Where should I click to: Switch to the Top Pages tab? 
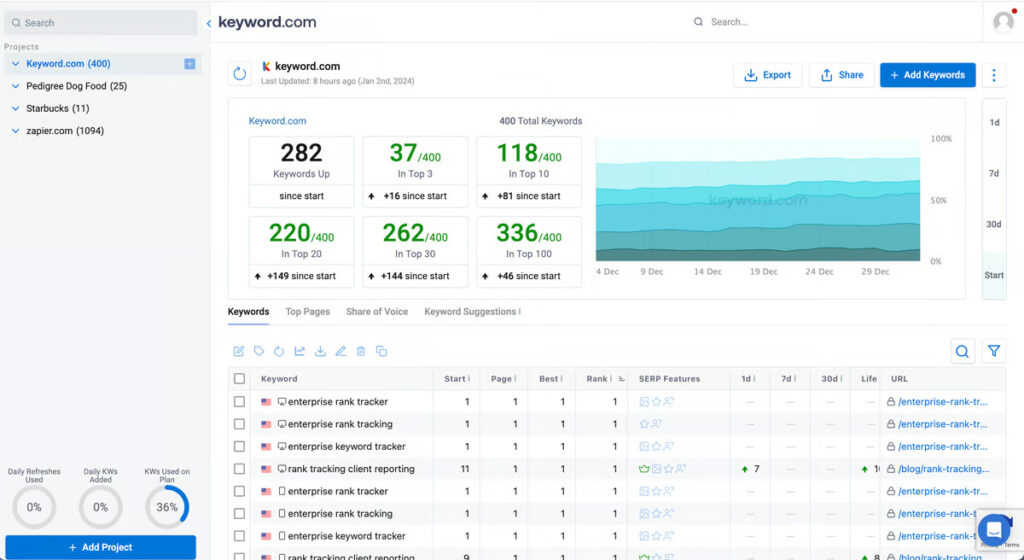click(308, 312)
